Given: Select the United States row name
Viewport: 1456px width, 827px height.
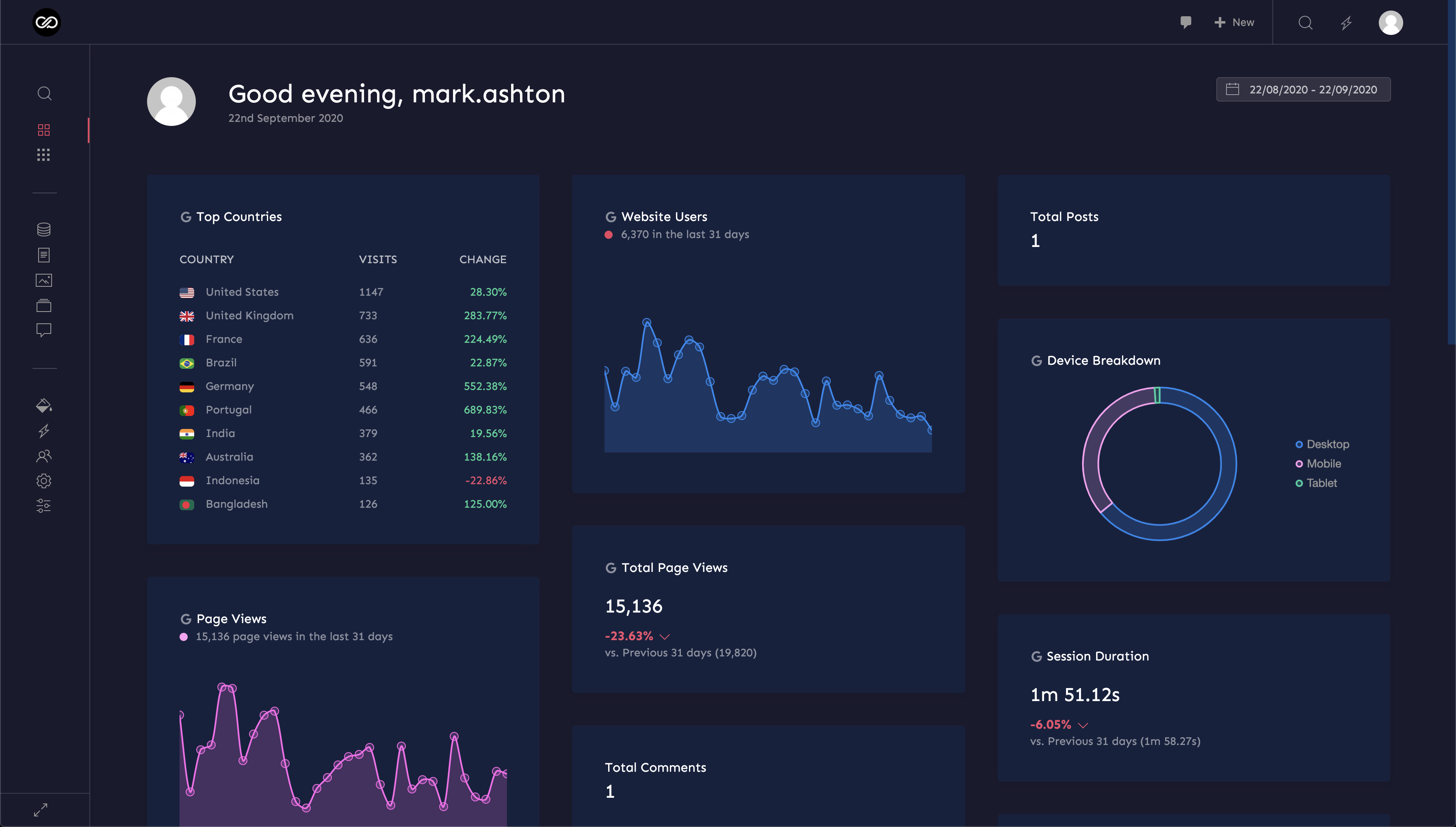Looking at the screenshot, I should 242,292.
